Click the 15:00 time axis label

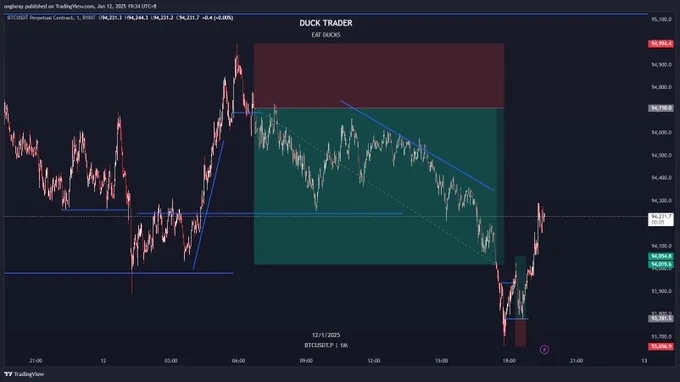[441, 361]
